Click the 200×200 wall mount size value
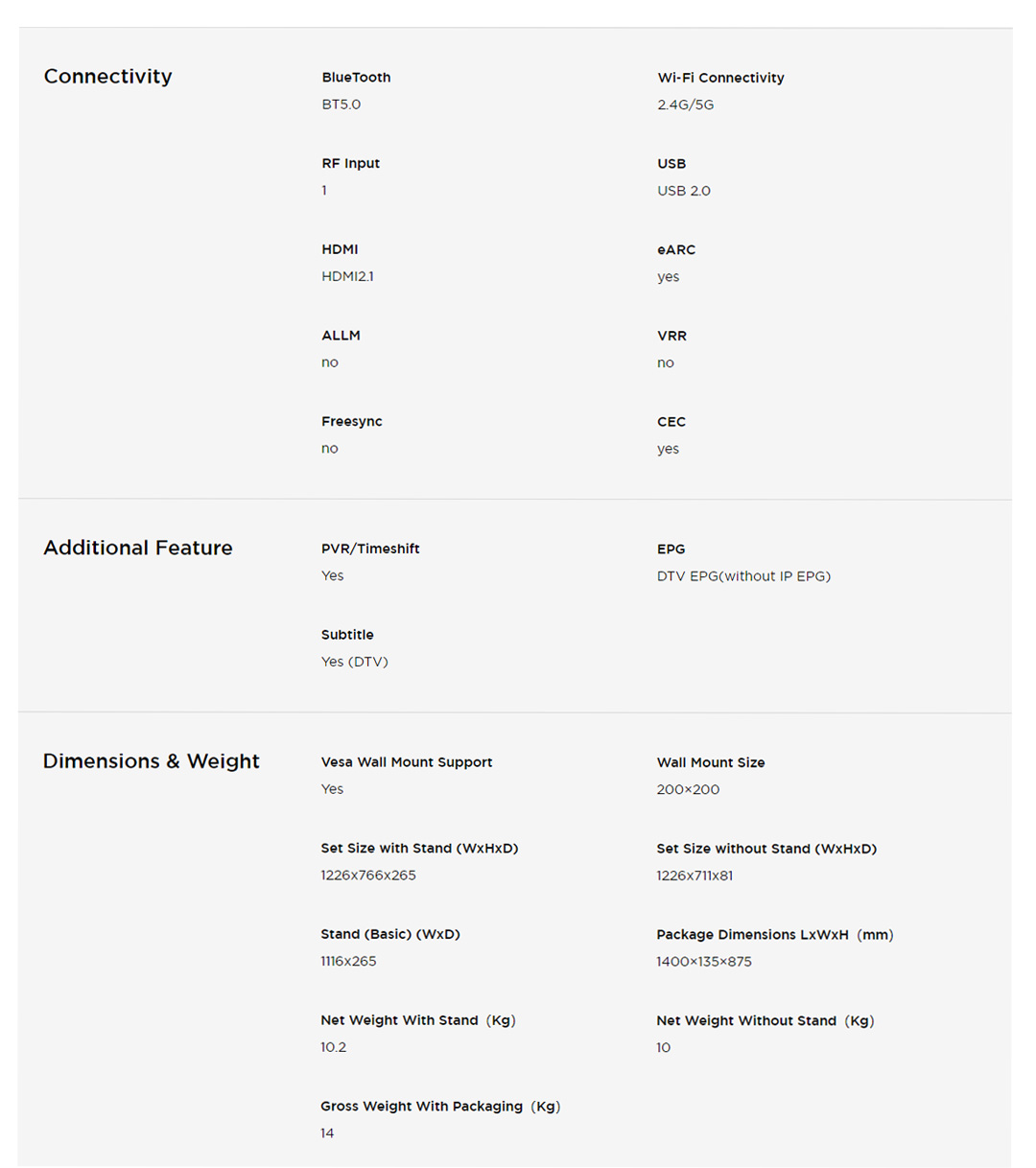Screen dimensions: 1036x1168 [x=688, y=789]
